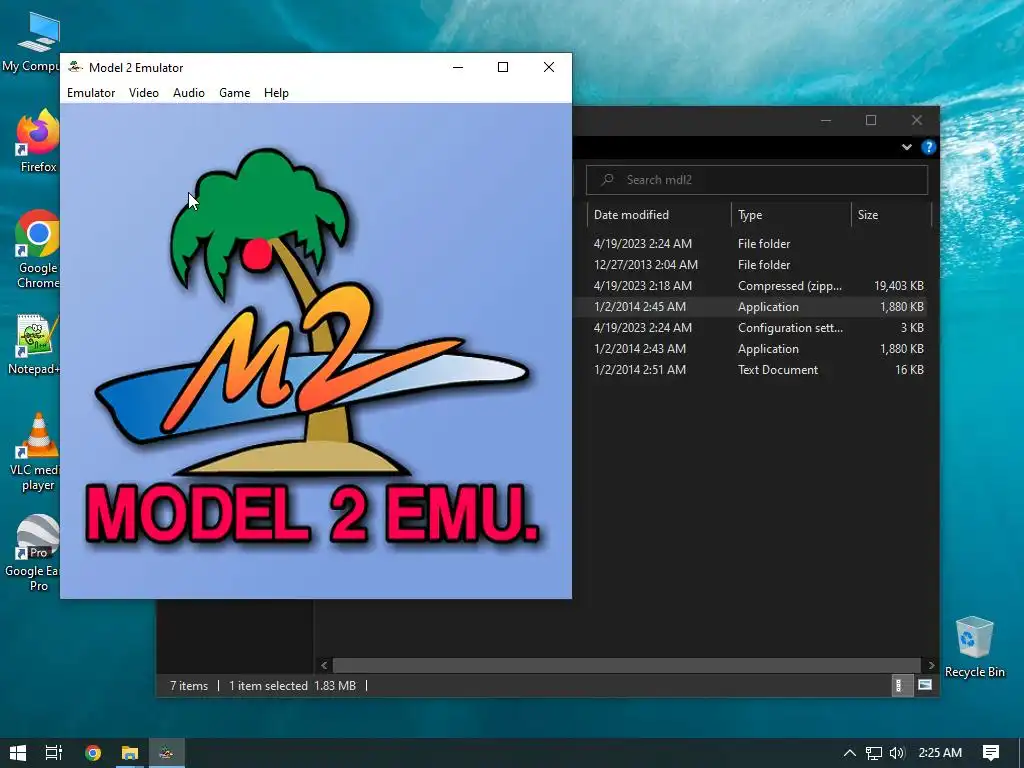Click the Search mdl2 field in File Explorer

[x=757, y=180]
